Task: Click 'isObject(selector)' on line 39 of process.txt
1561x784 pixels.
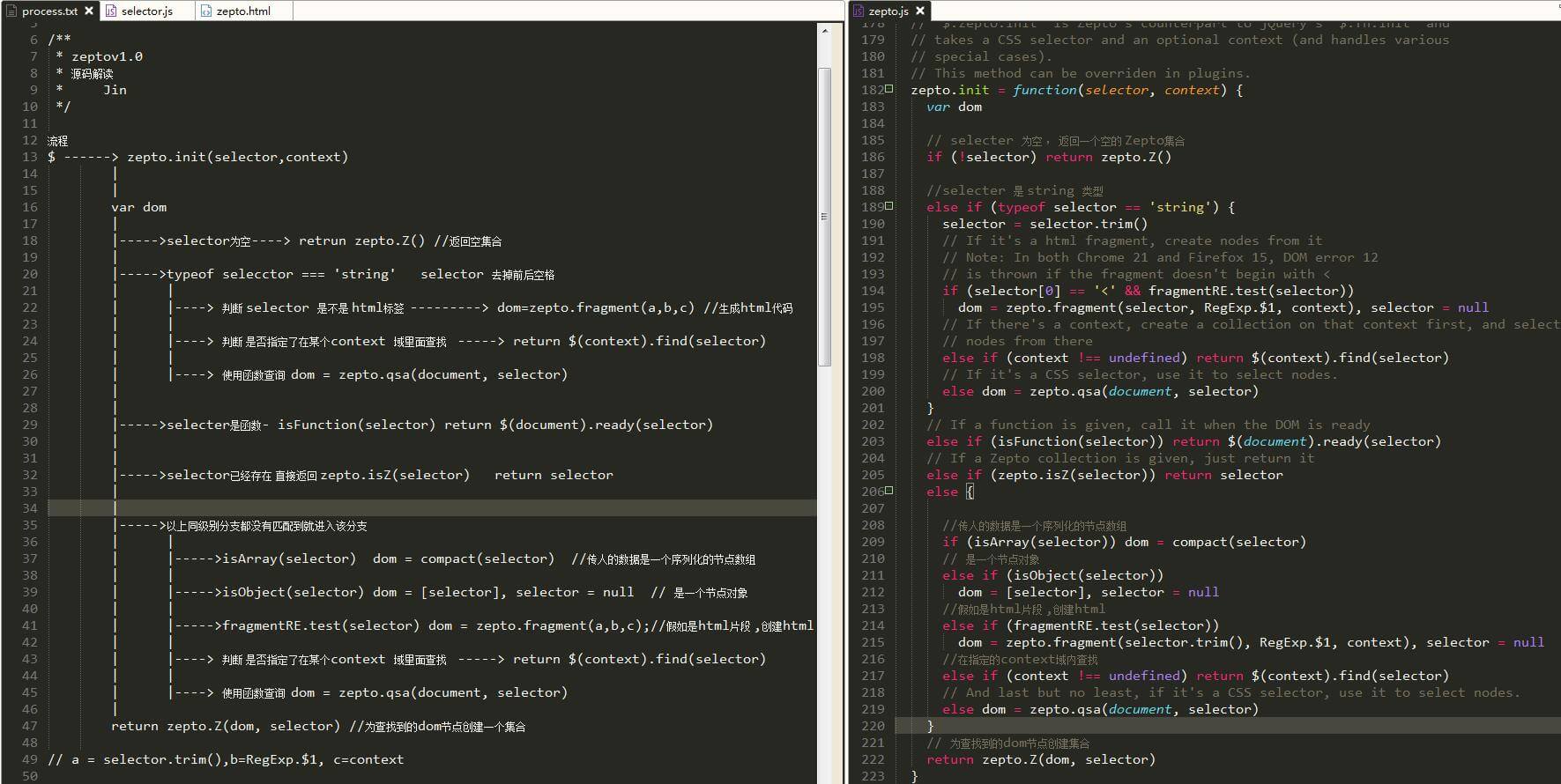Action: 293,592
